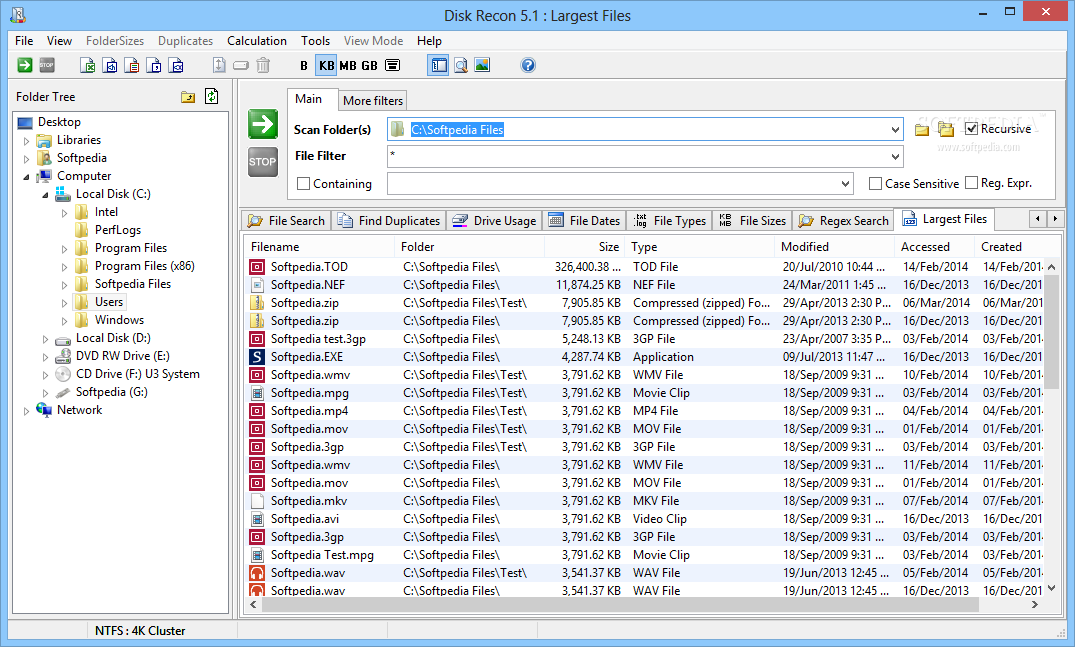This screenshot has height=647, width=1075.
Task: Open help with blue question mark icon
Action: click(x=527, y=65)
